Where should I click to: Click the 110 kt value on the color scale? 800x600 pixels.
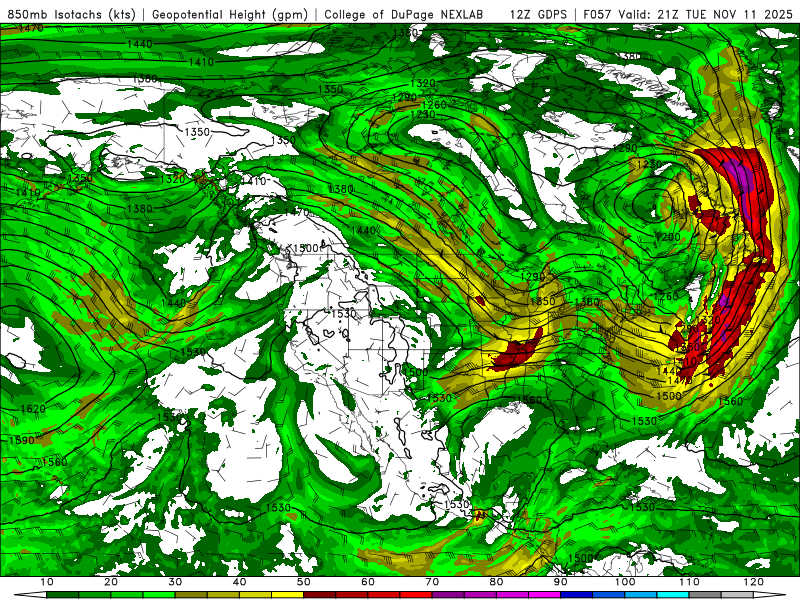coord(689,582)
